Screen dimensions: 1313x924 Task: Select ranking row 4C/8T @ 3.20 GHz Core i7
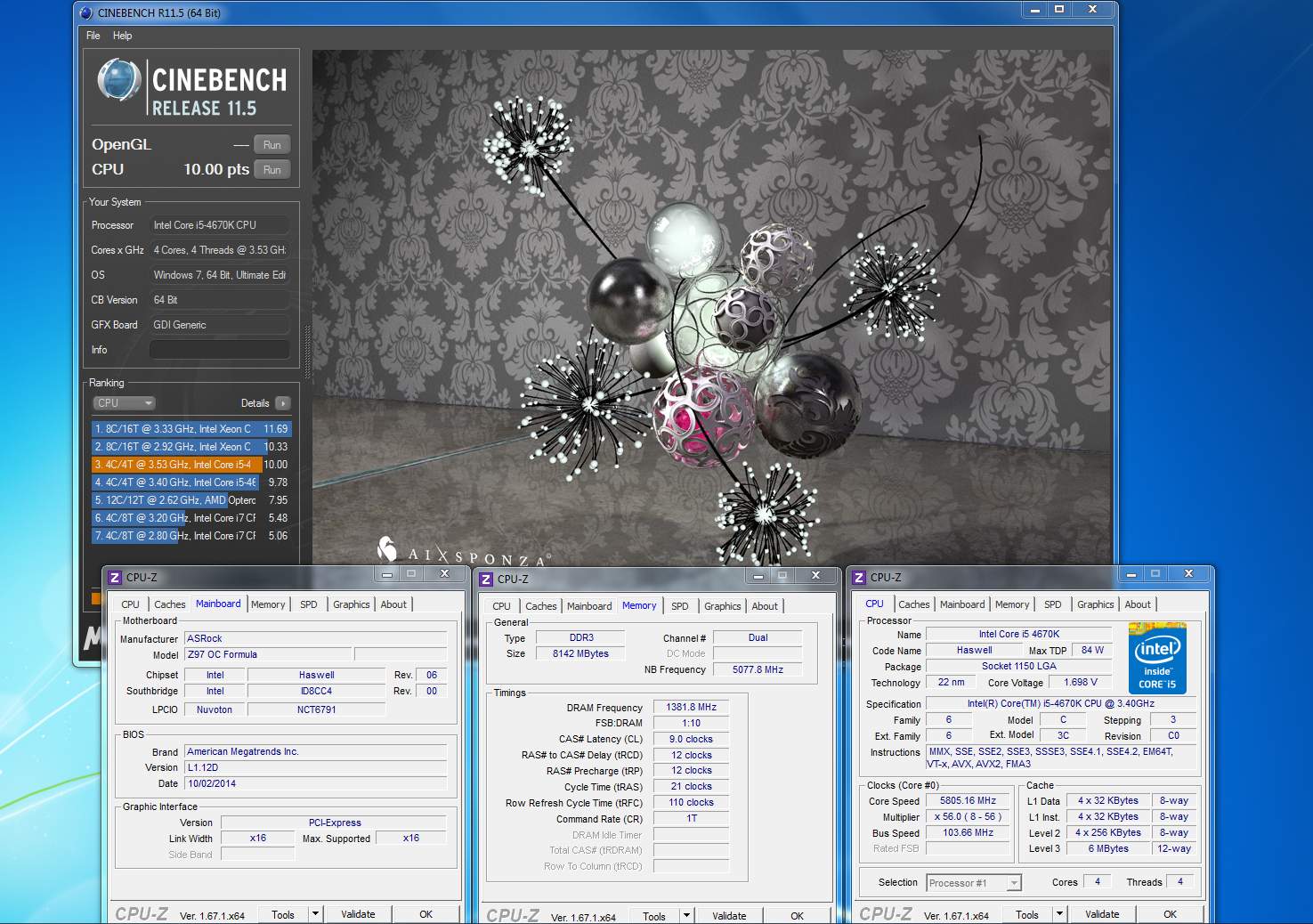[x=191, y=518]
